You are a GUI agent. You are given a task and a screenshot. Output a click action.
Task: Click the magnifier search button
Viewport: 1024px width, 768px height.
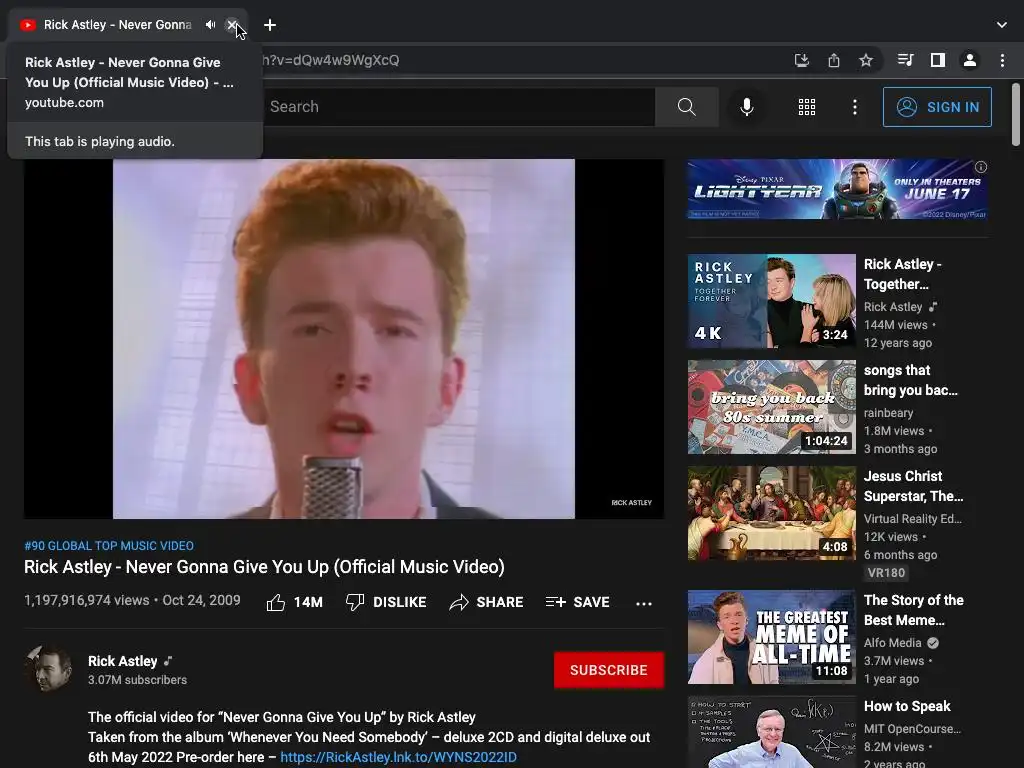coord(686,106)
